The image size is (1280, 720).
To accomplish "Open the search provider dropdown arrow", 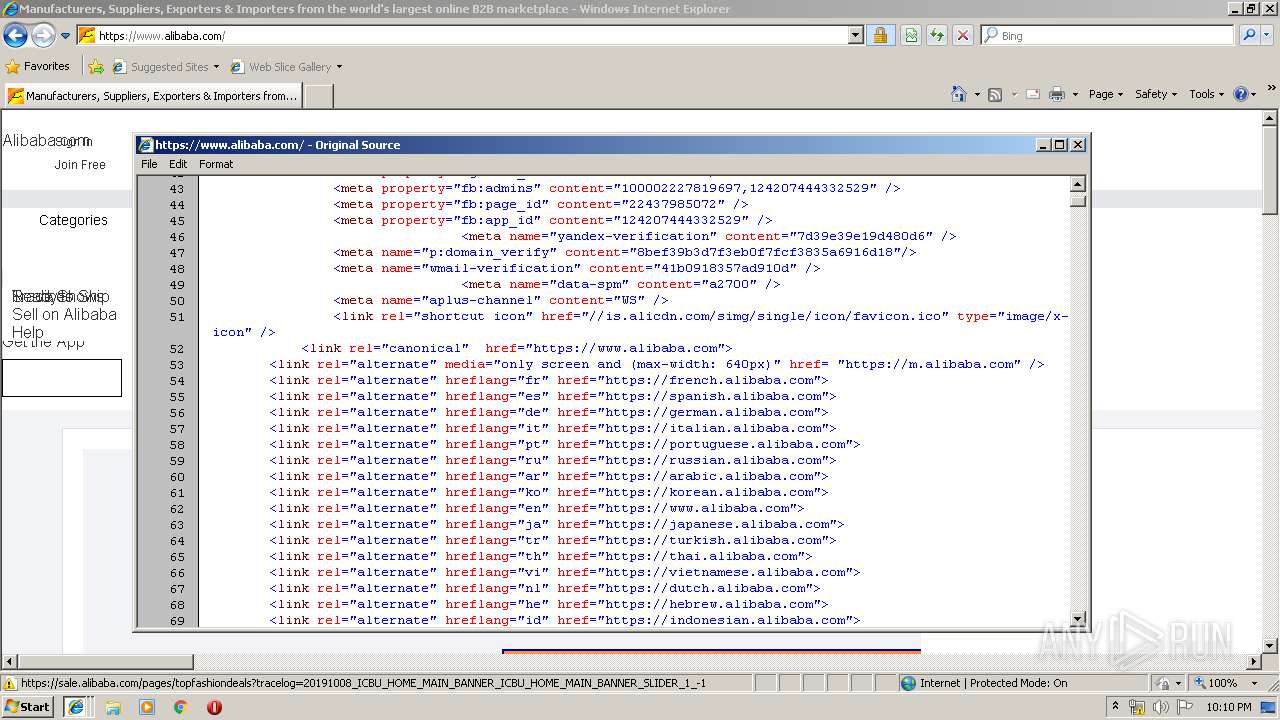I will coord(1268,36).
